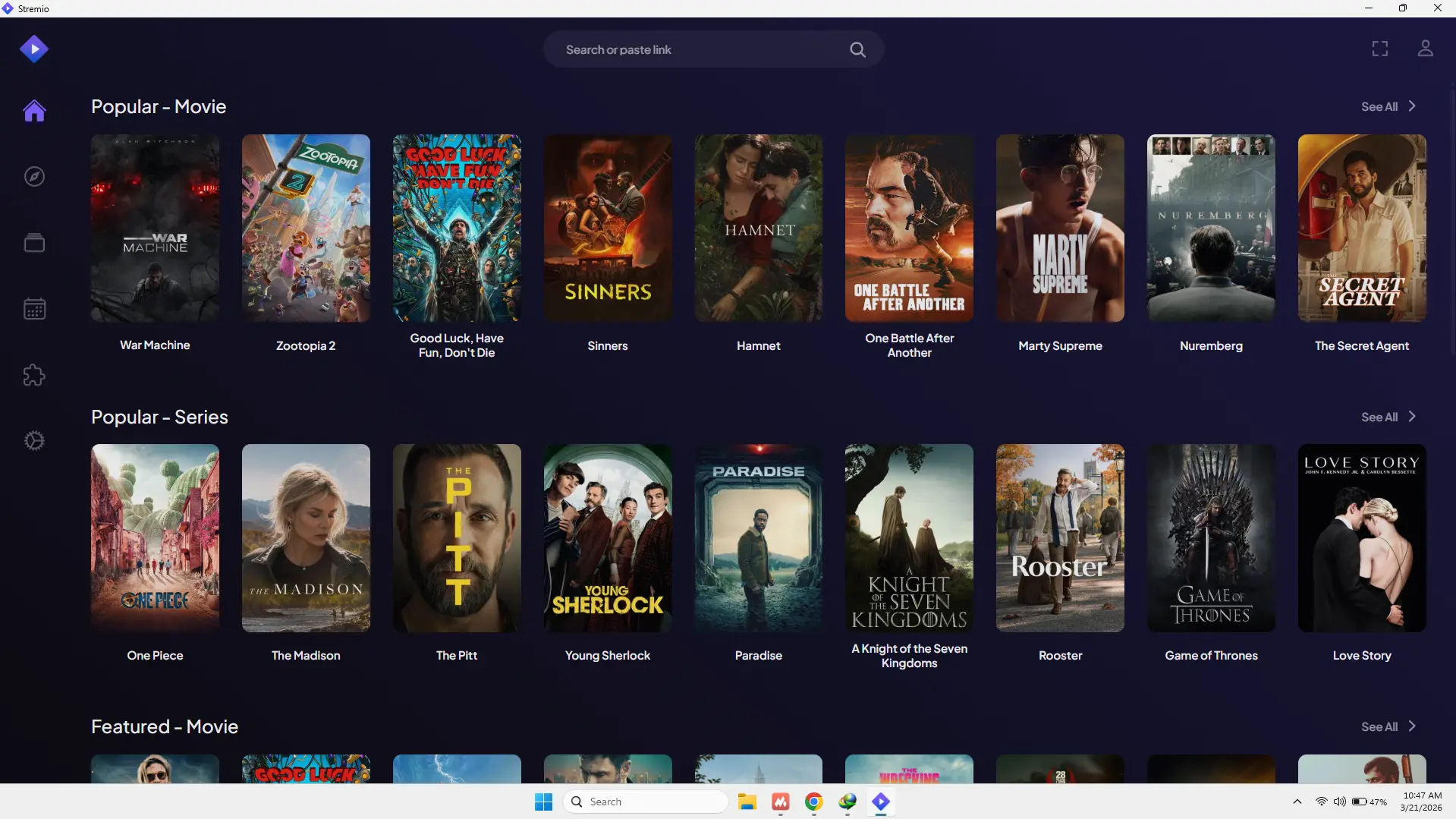
Task: Open Good Luck, Have Fun, Don't Die poster
Action: [x=457, y=228]
